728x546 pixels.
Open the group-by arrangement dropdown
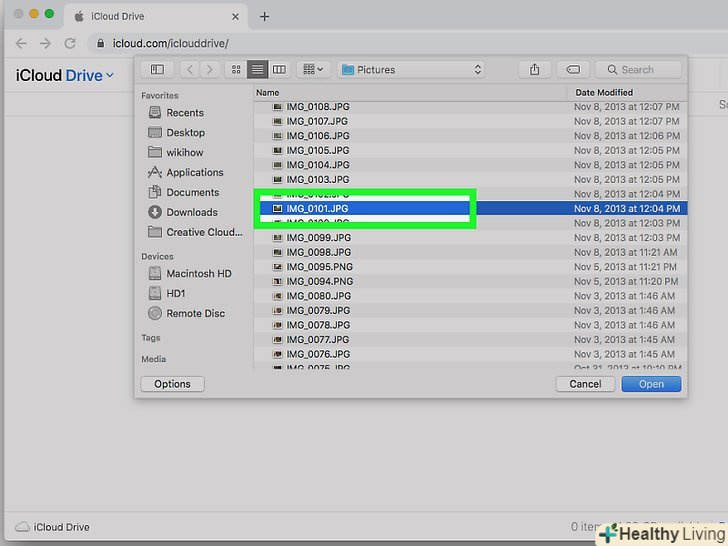coord(312,69)
